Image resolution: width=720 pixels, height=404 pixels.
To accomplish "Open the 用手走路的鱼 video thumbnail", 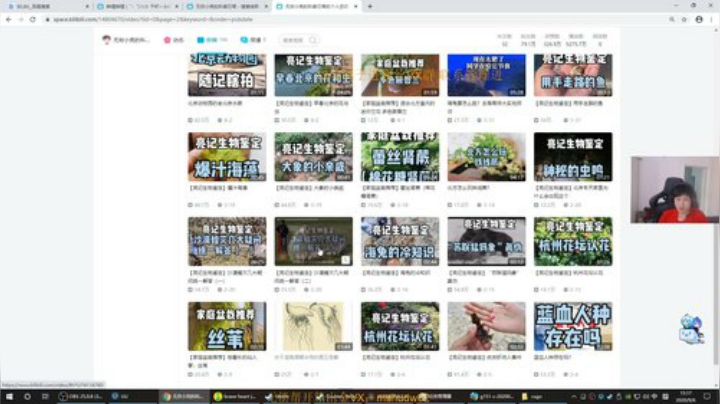I will [573, 75].
